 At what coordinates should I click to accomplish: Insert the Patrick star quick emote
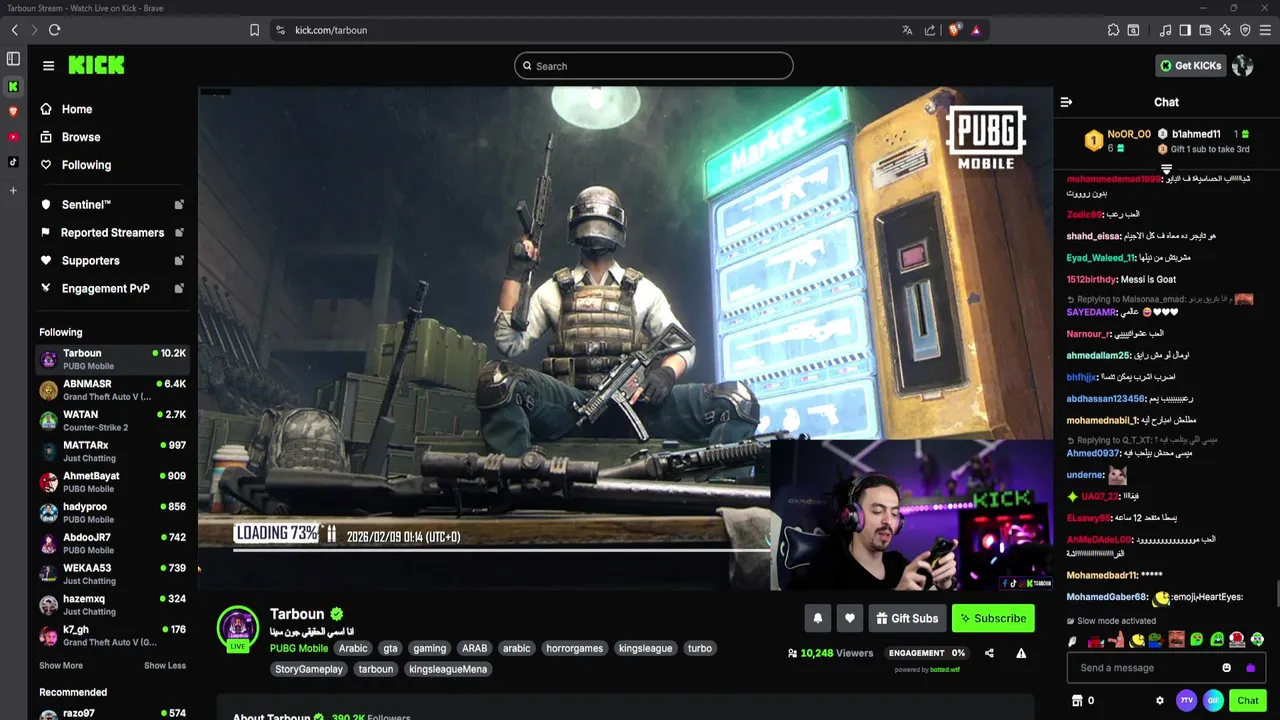[x=1115, y=640]
